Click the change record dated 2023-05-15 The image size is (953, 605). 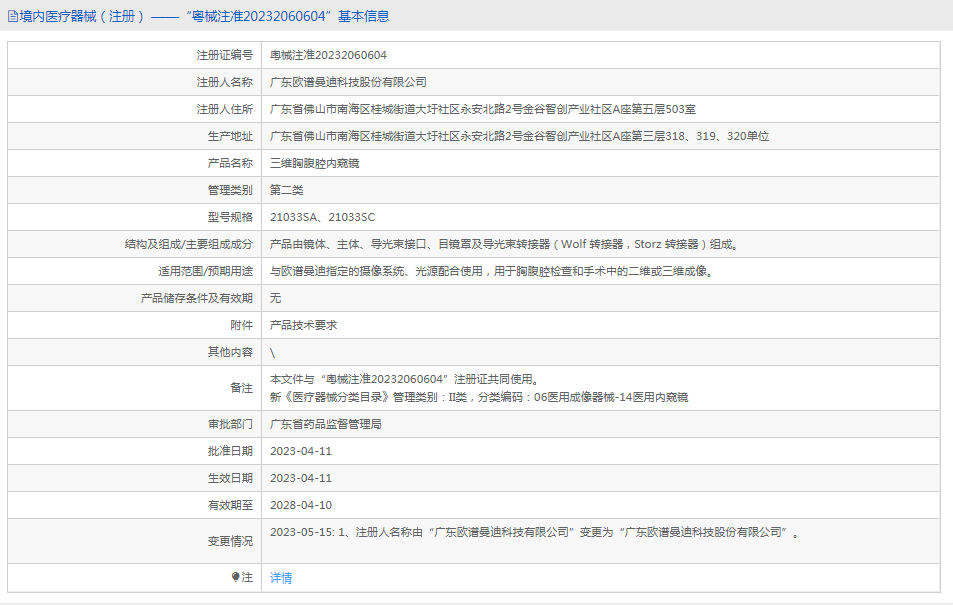(534, 533)
